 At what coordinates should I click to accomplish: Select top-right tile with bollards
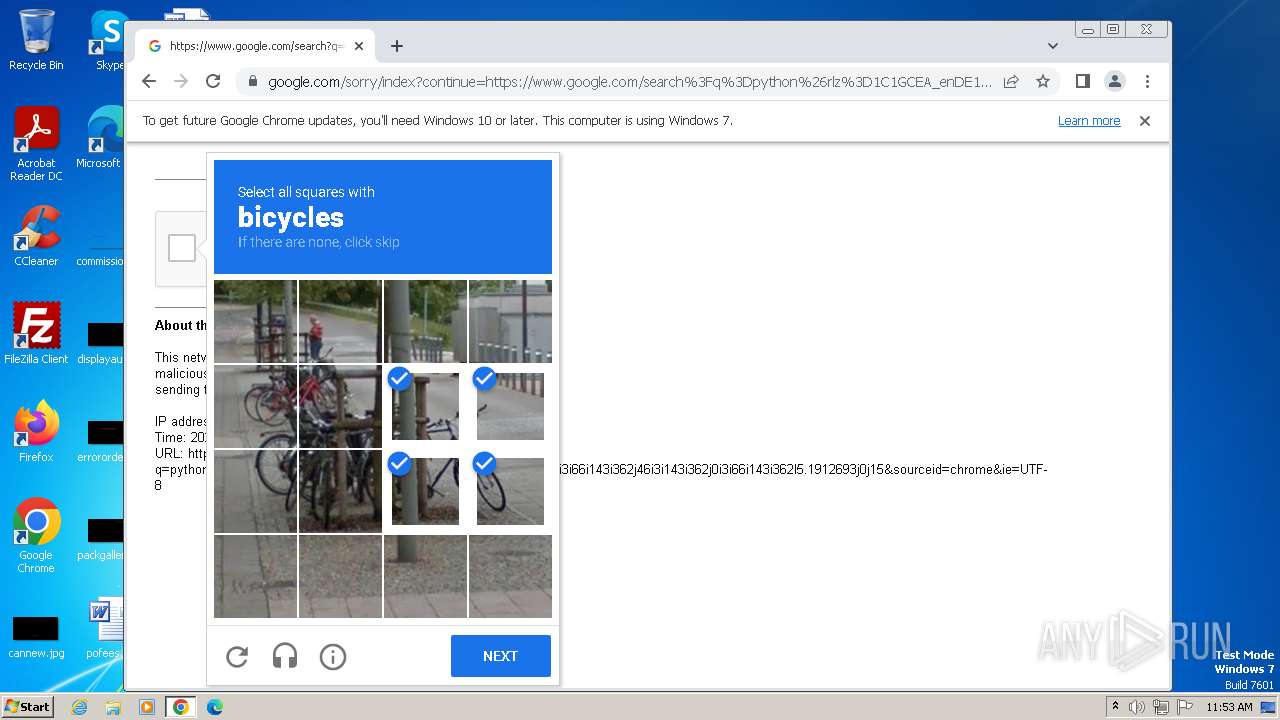pyautogui.click(x=510, y=321)
